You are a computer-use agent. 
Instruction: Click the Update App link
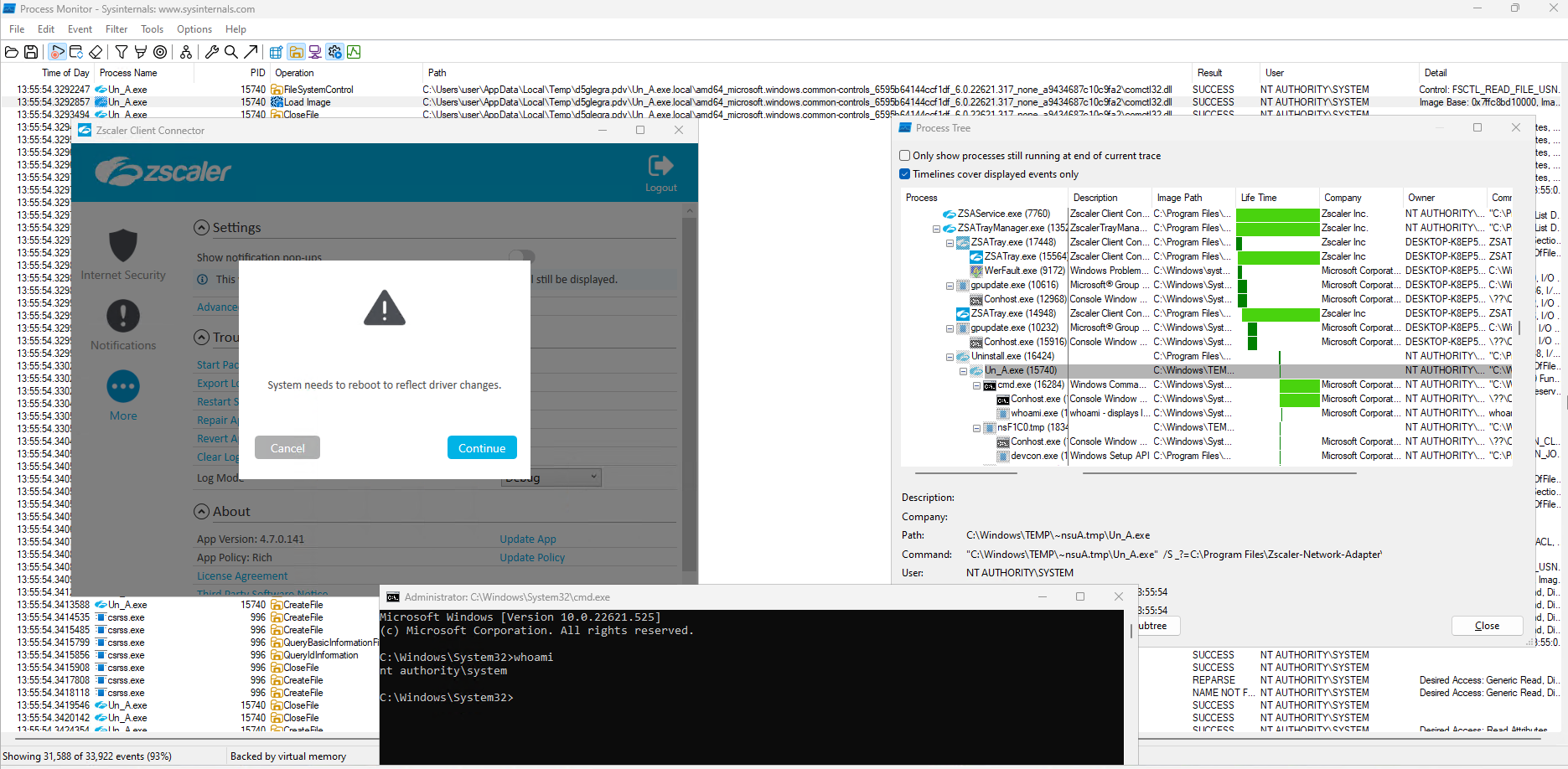coord(528,539)
